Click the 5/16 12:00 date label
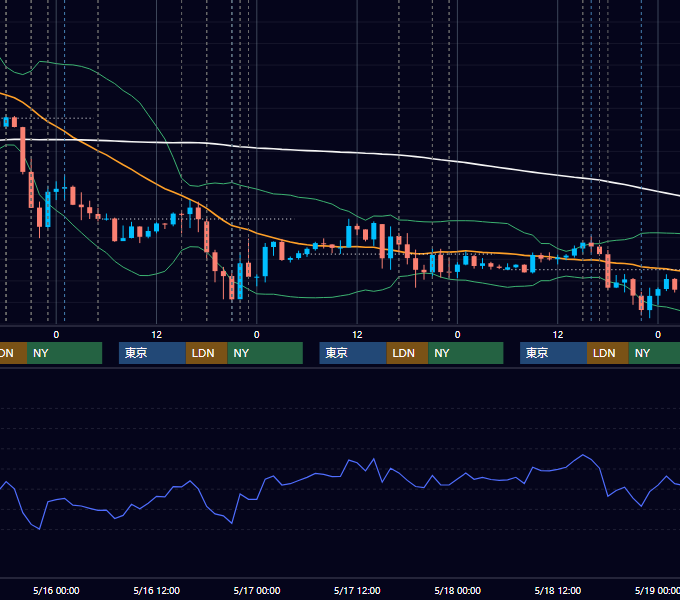Viewport: 680px width, 600px height. [157, 590]
